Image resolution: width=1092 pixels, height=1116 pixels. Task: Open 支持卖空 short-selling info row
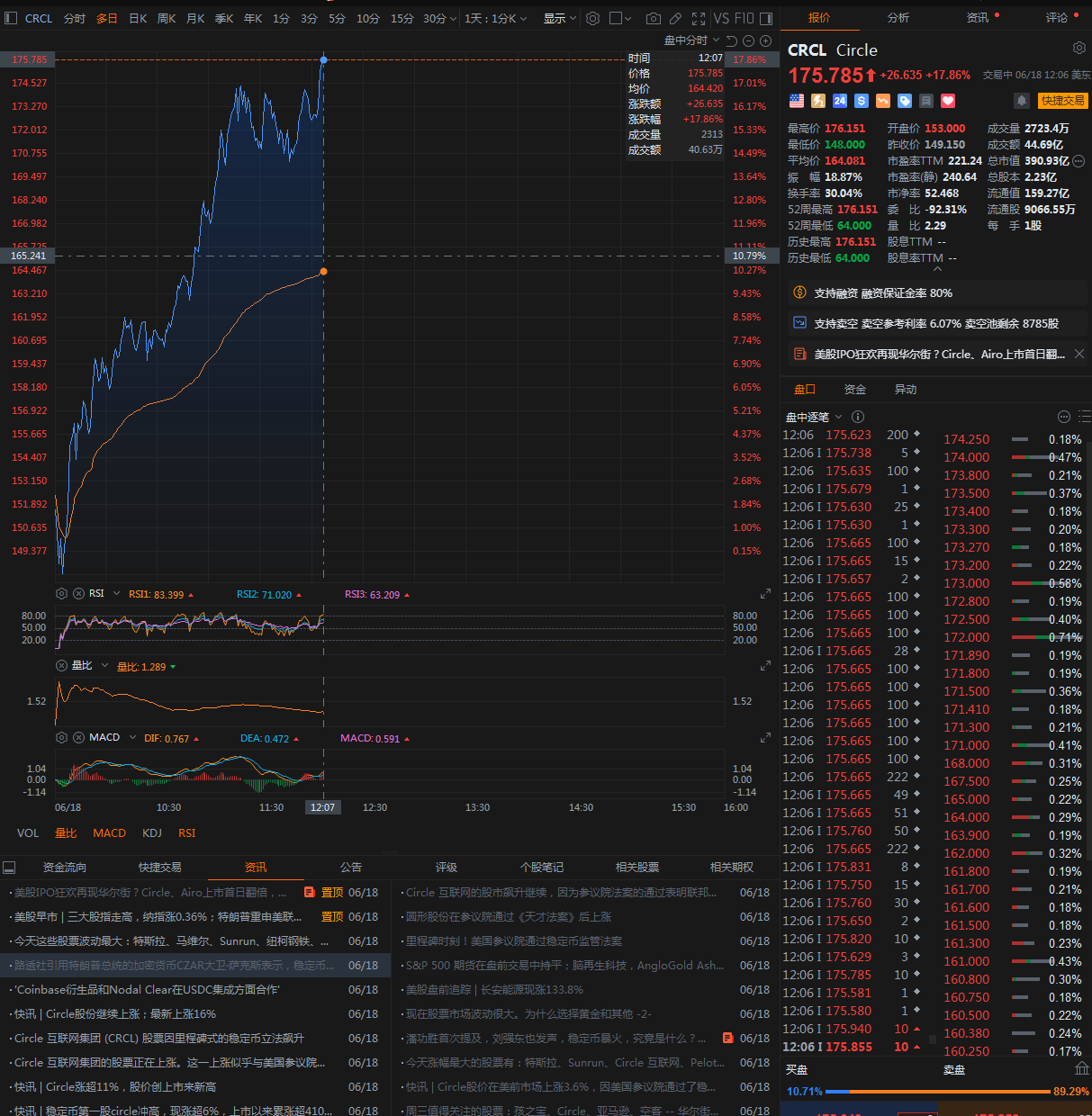[936, 323]
